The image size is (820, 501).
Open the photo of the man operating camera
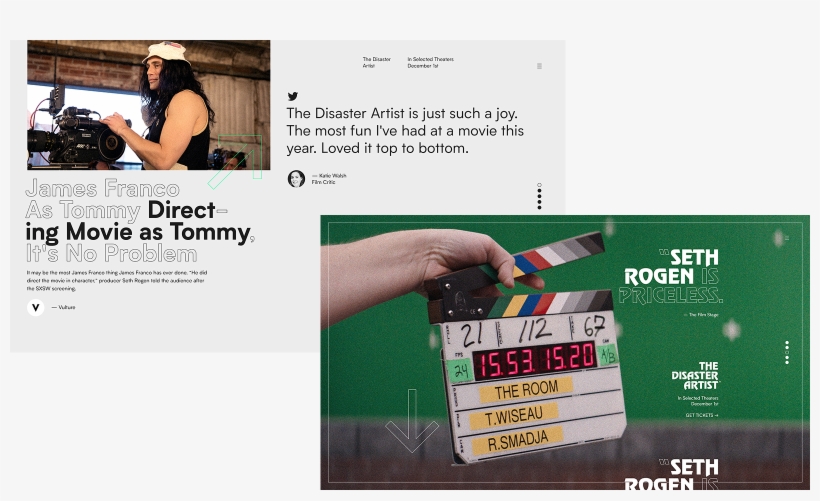tap(148, 105)
